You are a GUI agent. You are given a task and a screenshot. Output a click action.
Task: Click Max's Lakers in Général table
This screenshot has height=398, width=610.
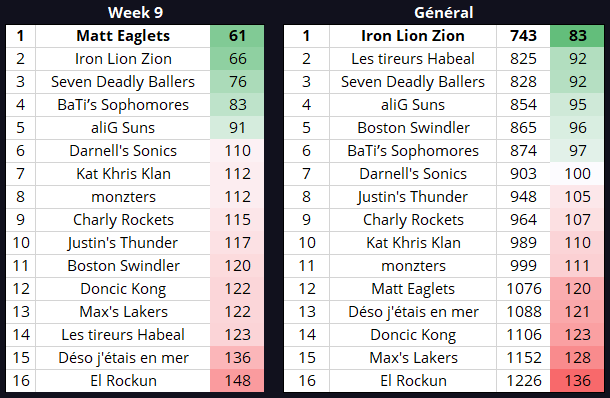tap(413, 358)
